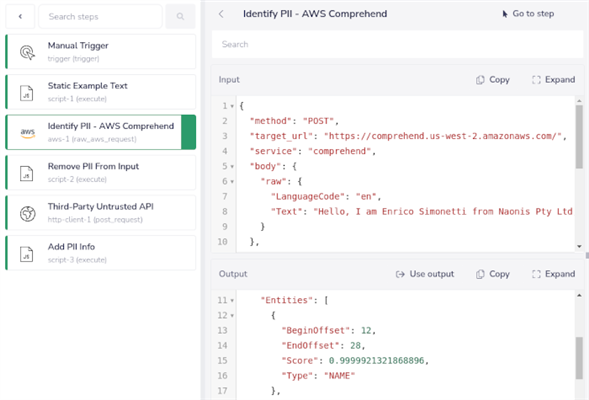Expand the Output panel
Screen dimensions: 589x400
(x=554, y=274)
